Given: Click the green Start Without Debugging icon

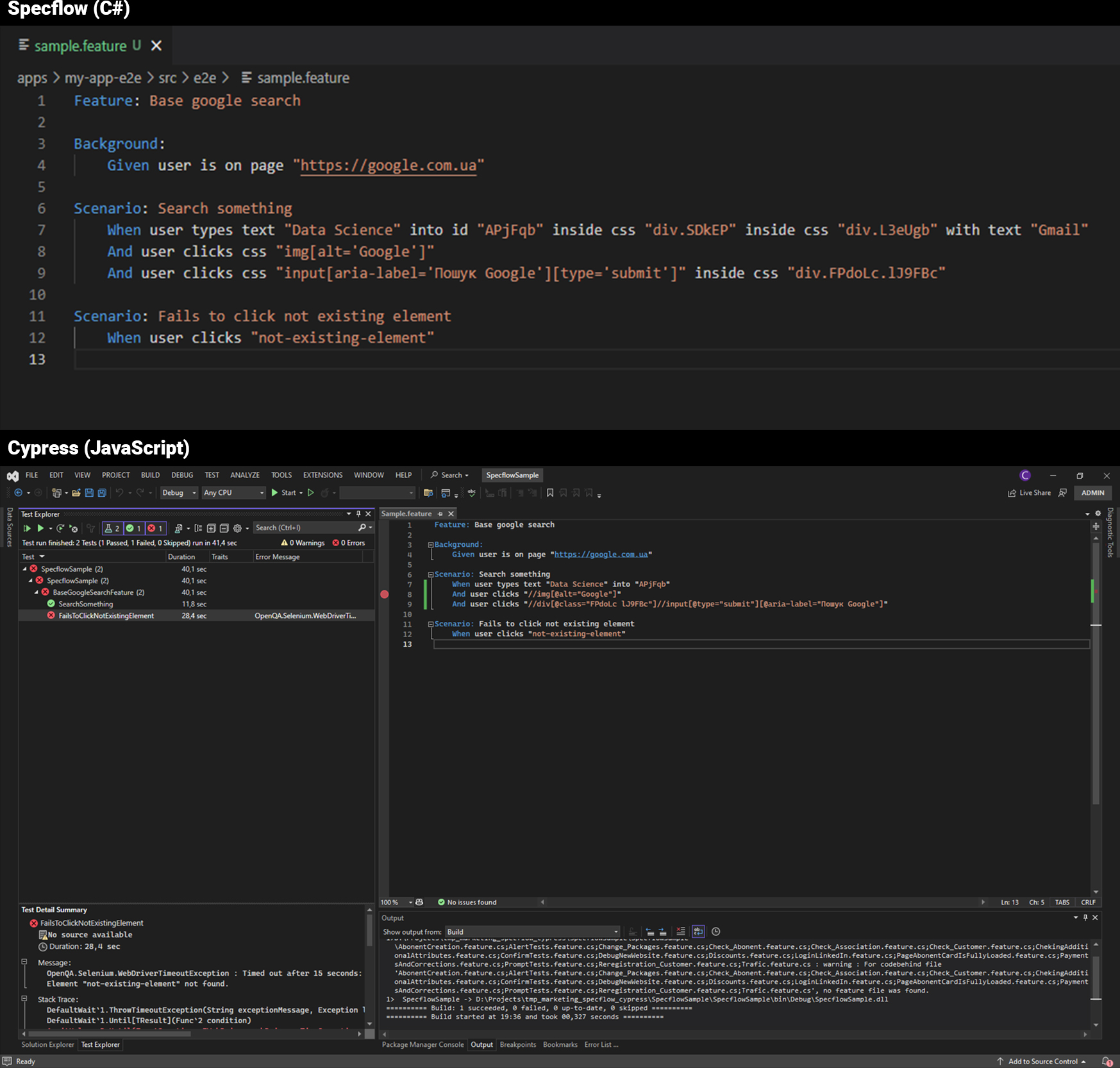Looking at the screenshot, I should point(311,493).
